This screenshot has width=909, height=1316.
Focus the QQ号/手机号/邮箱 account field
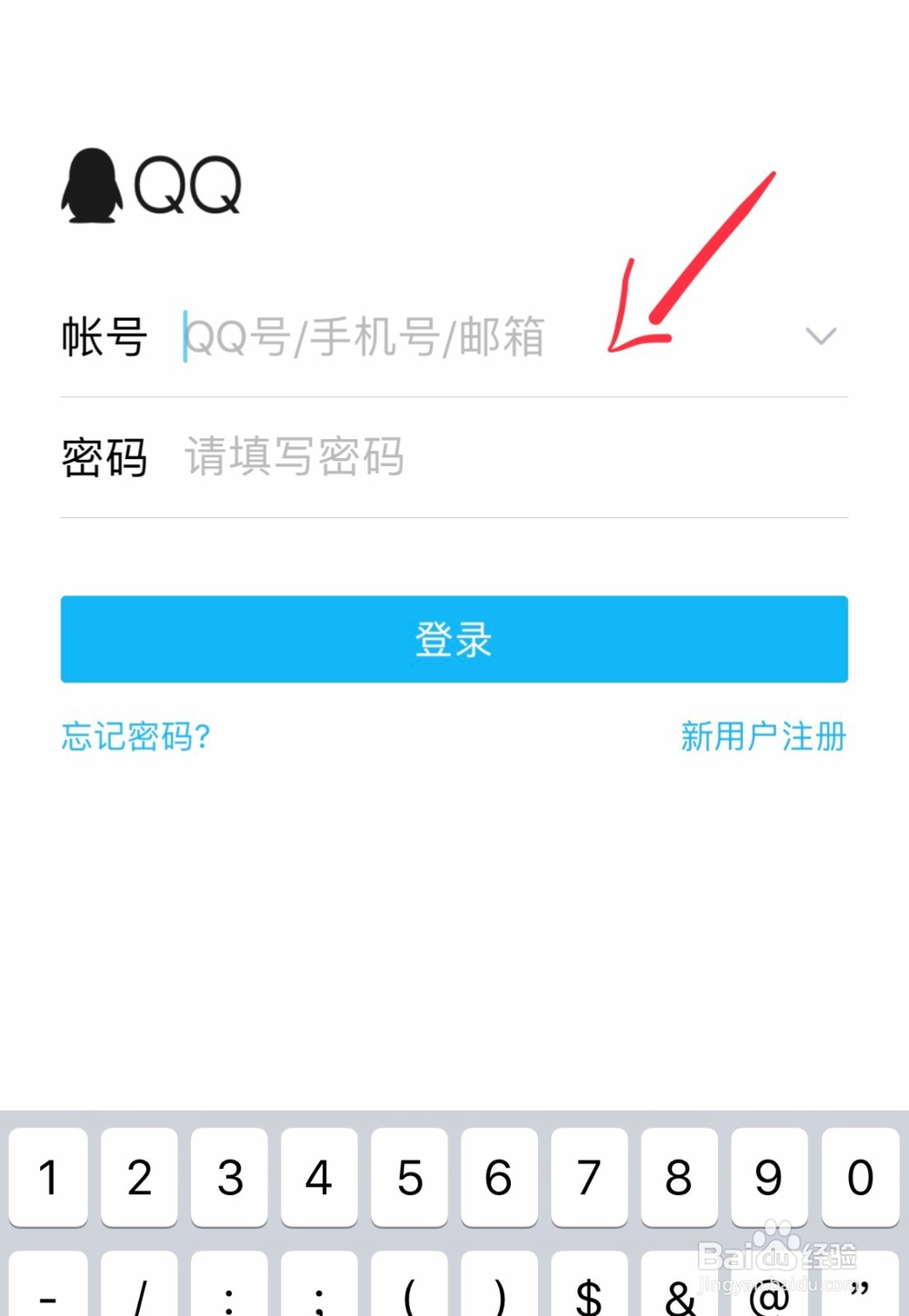tap(486, 337)
